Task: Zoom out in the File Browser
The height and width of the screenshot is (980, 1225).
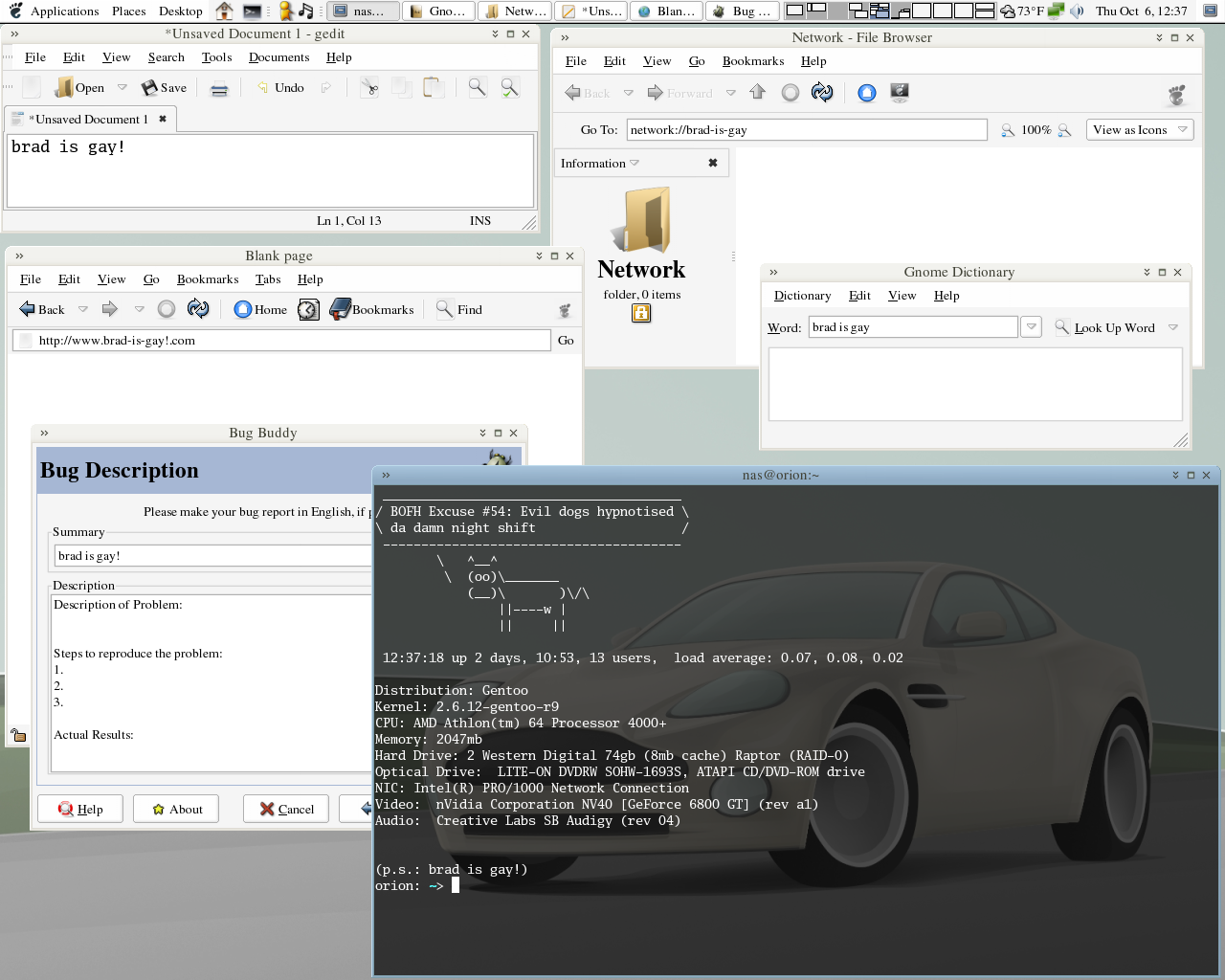Action: coord(1008,130)
